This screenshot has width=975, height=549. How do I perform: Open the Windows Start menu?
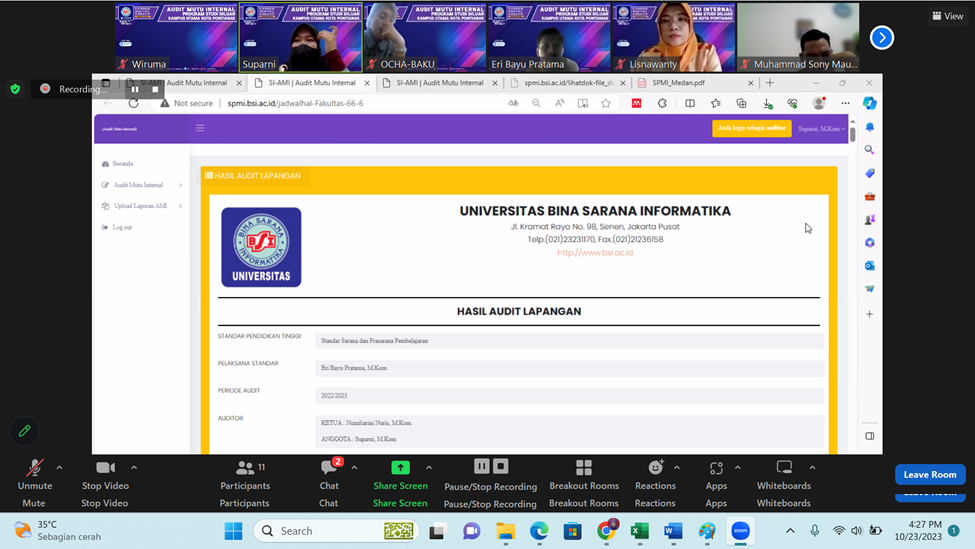[234, 531]
